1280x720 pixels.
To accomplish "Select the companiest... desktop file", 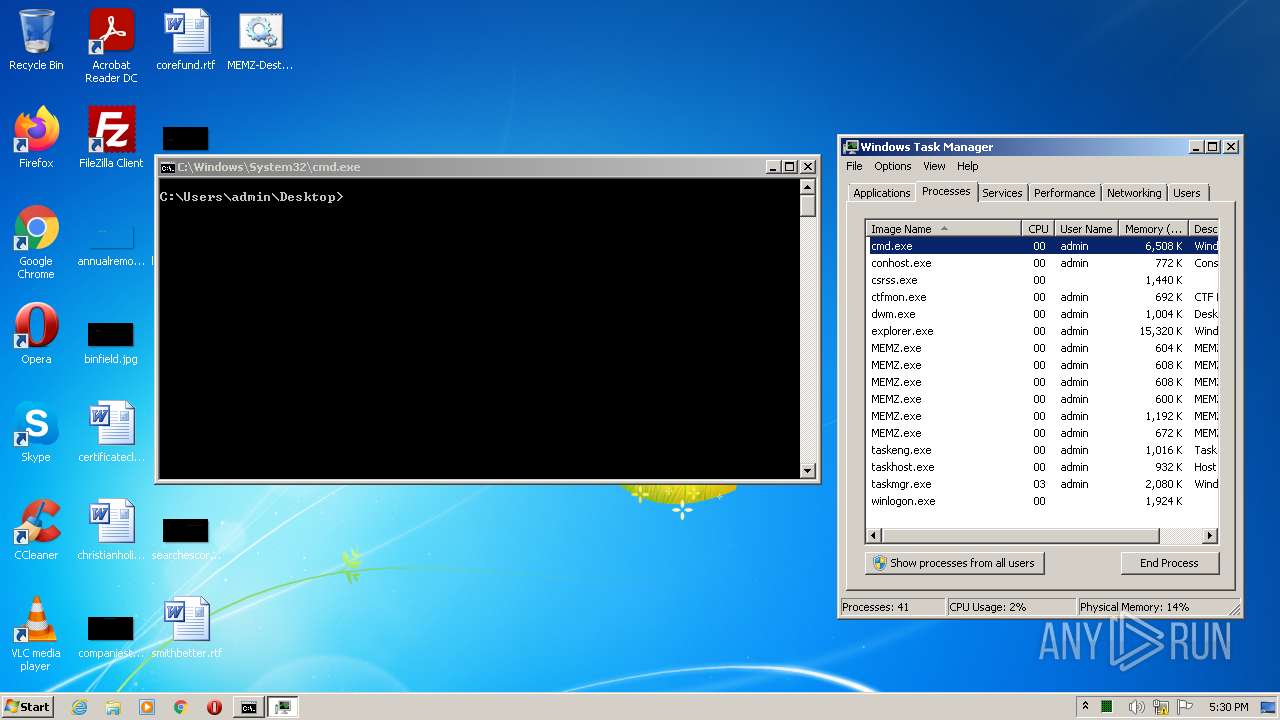I will pyautogui.click(x=111, y=636).
